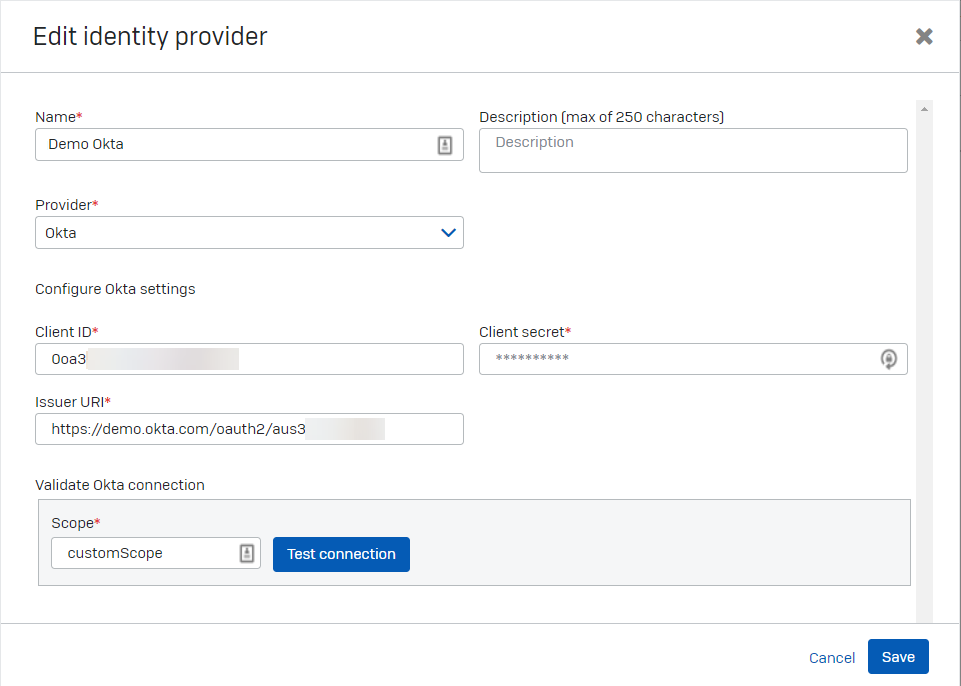Click the Validate Okta connection heading
Viewport: 961px width, 686px height.
pos(119,485)
